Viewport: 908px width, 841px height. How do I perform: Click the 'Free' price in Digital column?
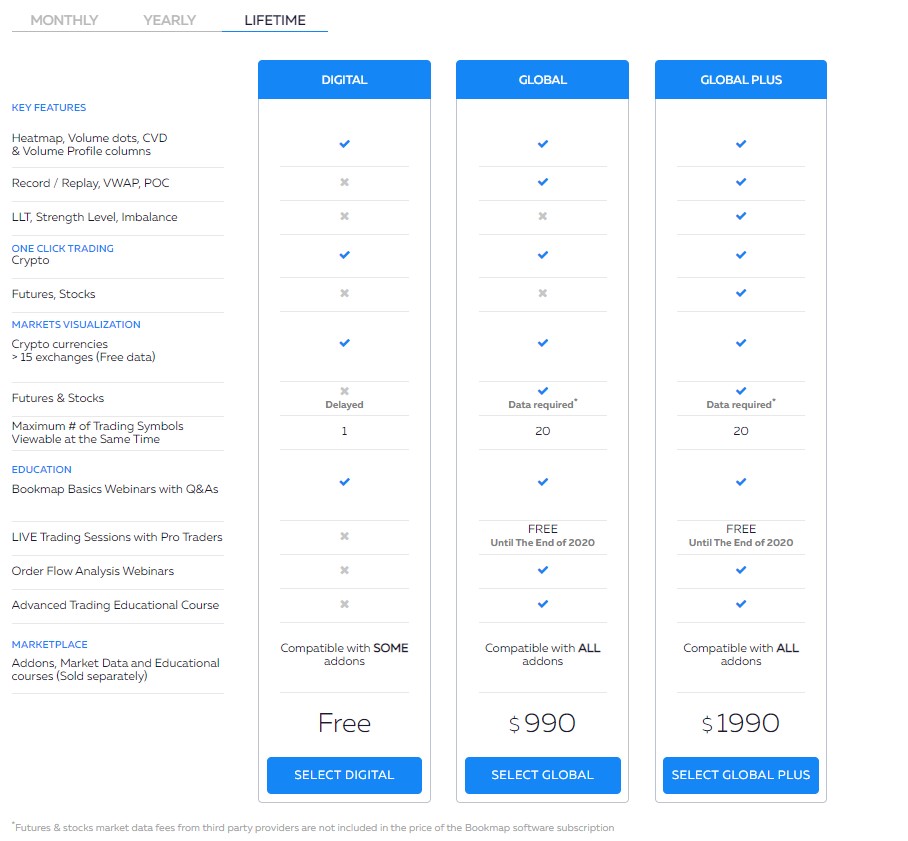[345, 723]
